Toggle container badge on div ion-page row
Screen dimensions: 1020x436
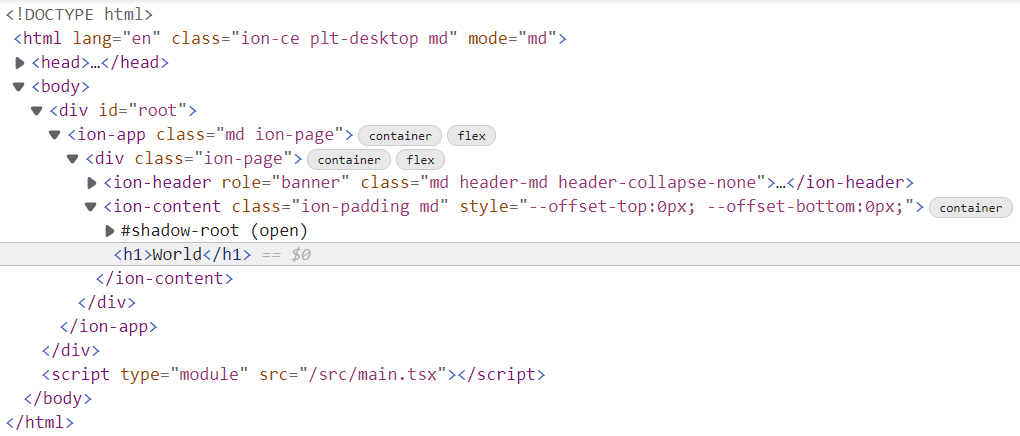349,160
